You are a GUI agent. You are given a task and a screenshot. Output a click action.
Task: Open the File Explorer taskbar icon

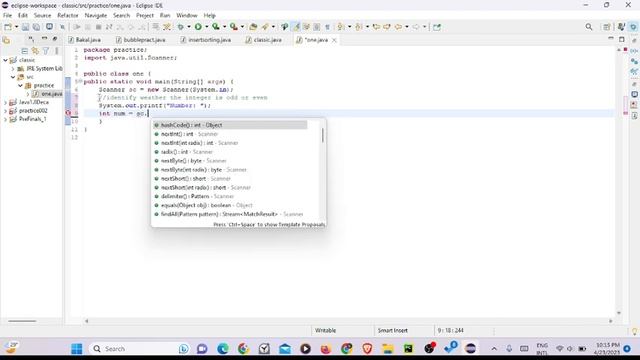click(x=387, y=349)
